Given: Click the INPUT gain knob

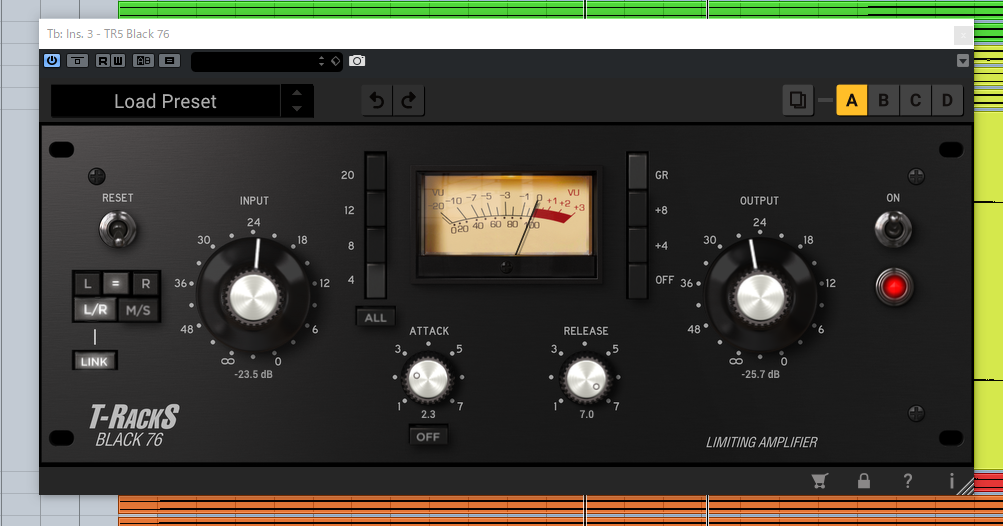Looking at the screenshot, I should coord(254,296).
